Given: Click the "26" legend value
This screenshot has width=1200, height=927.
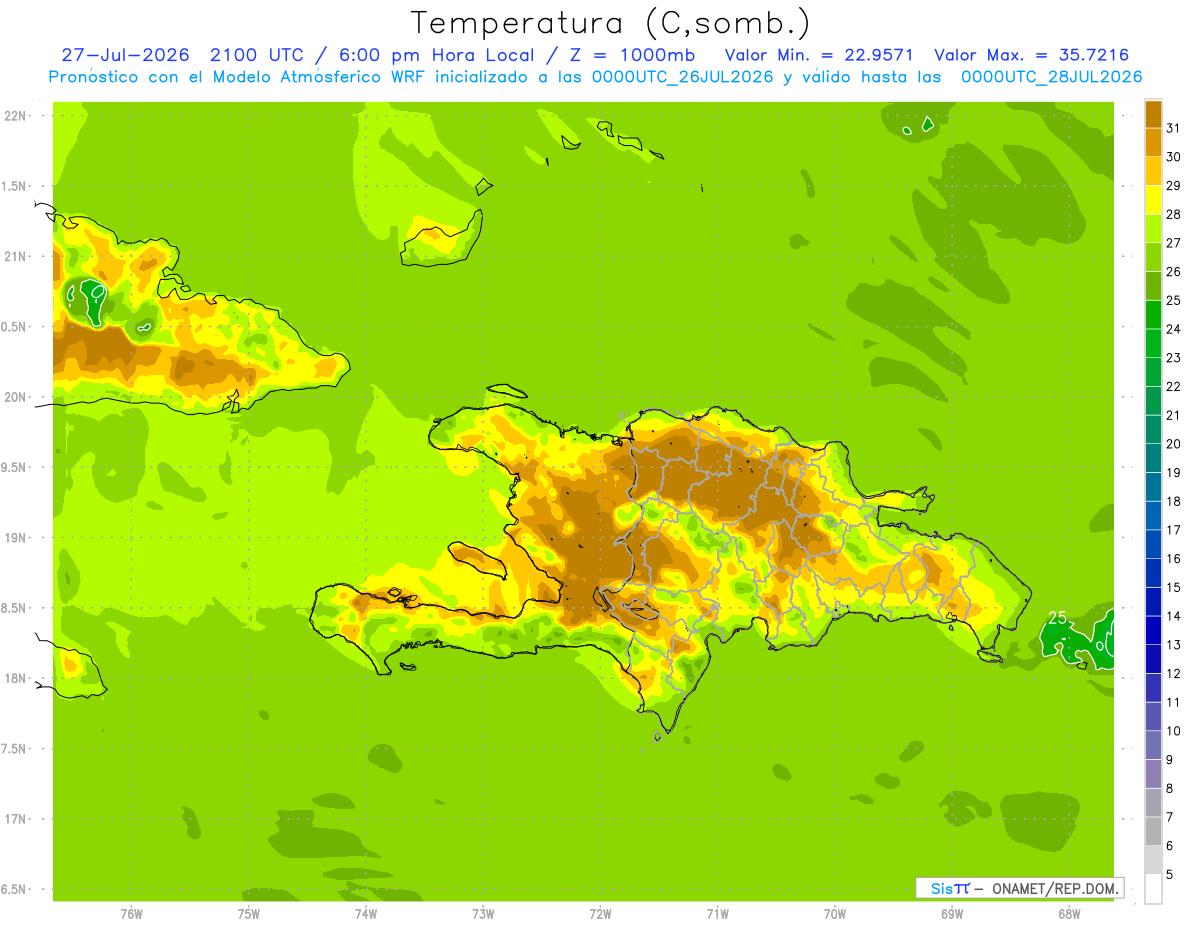Looking at the screenshot, I should click(1174, 272).
